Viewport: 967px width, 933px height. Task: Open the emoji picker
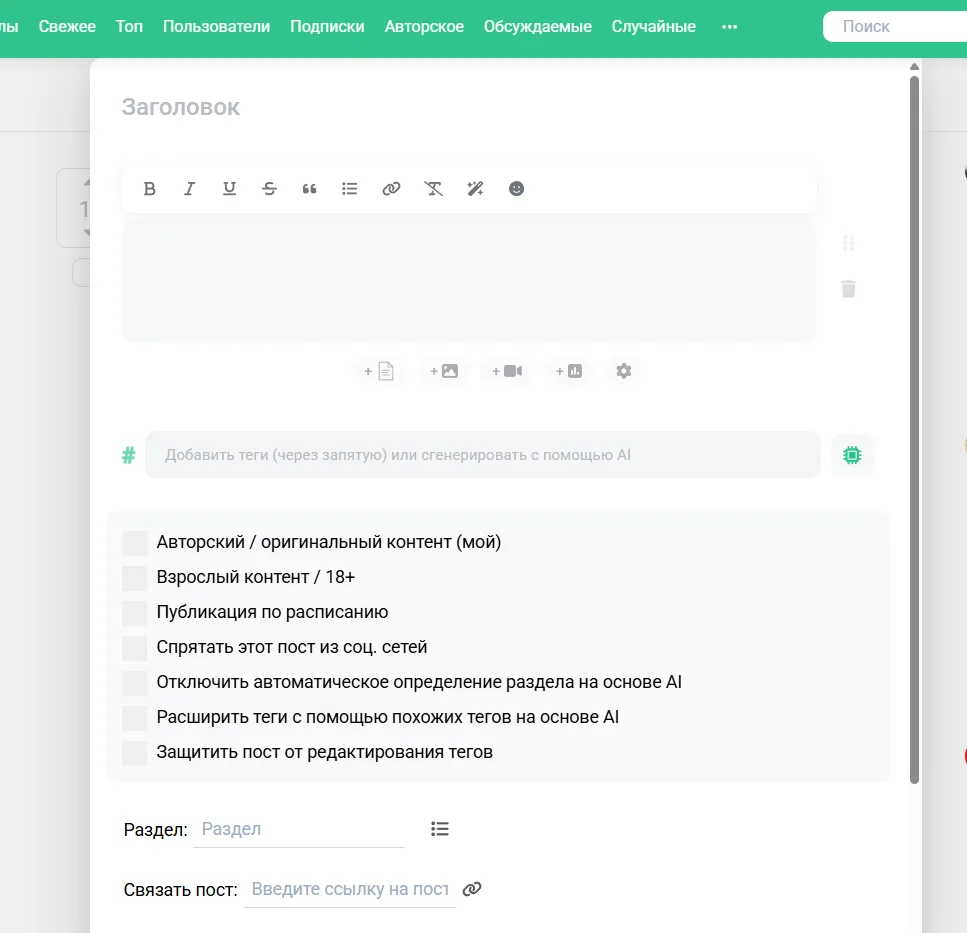pyautogui.click(x=516, y=189)
